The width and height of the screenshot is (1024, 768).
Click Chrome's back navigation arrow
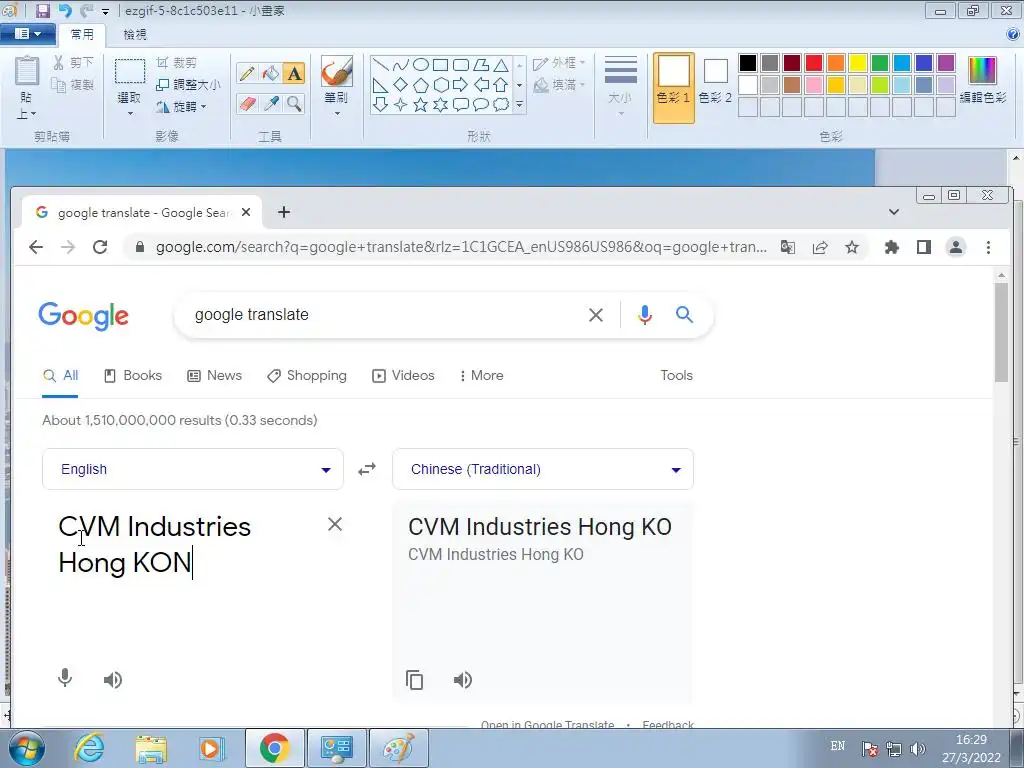point(36,247)
